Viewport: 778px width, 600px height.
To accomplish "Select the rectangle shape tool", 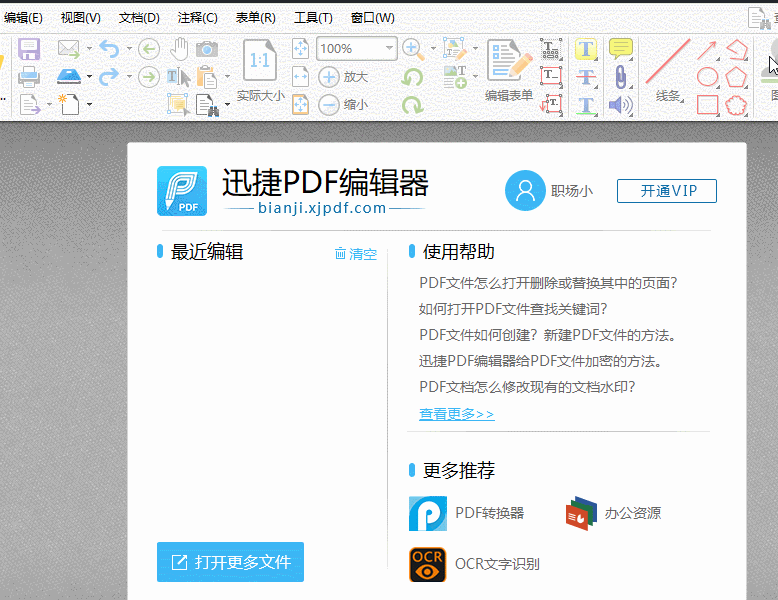I will pos(708,105).
